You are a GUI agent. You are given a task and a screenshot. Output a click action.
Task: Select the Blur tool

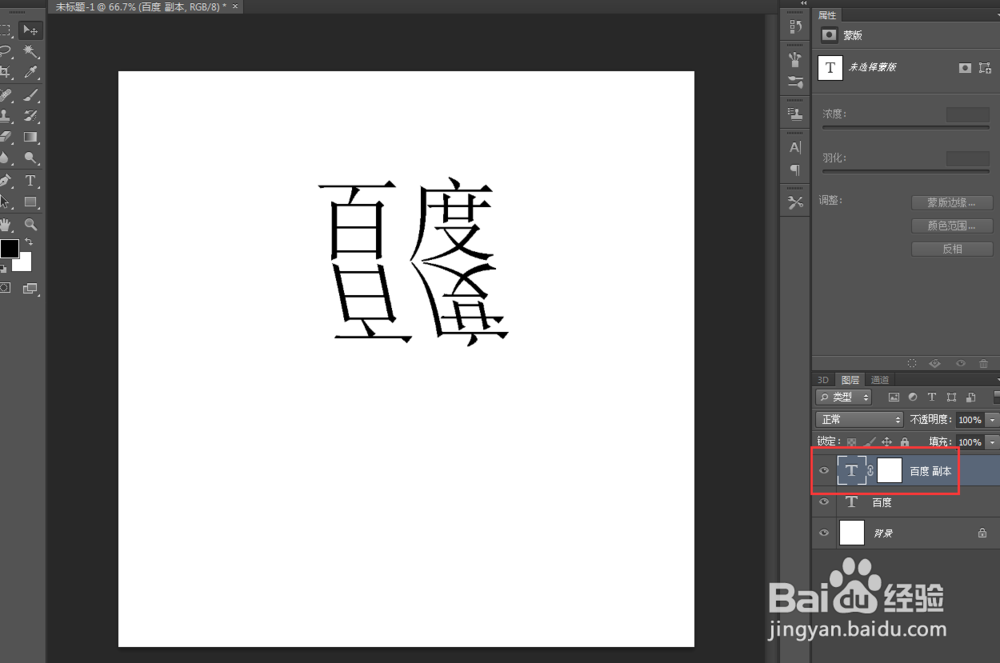tap(5, 158)
